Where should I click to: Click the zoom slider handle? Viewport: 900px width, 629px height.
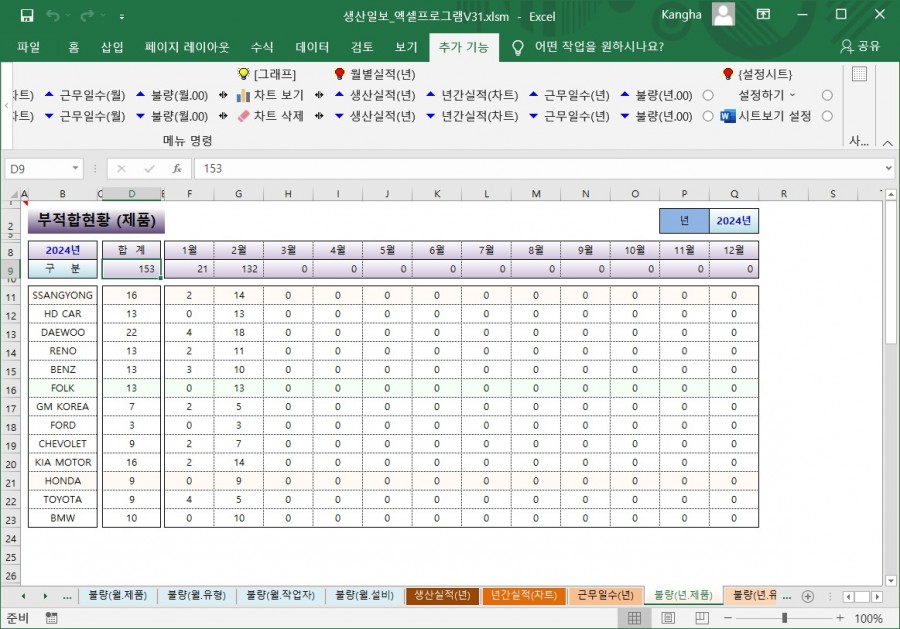pos(784,618)
